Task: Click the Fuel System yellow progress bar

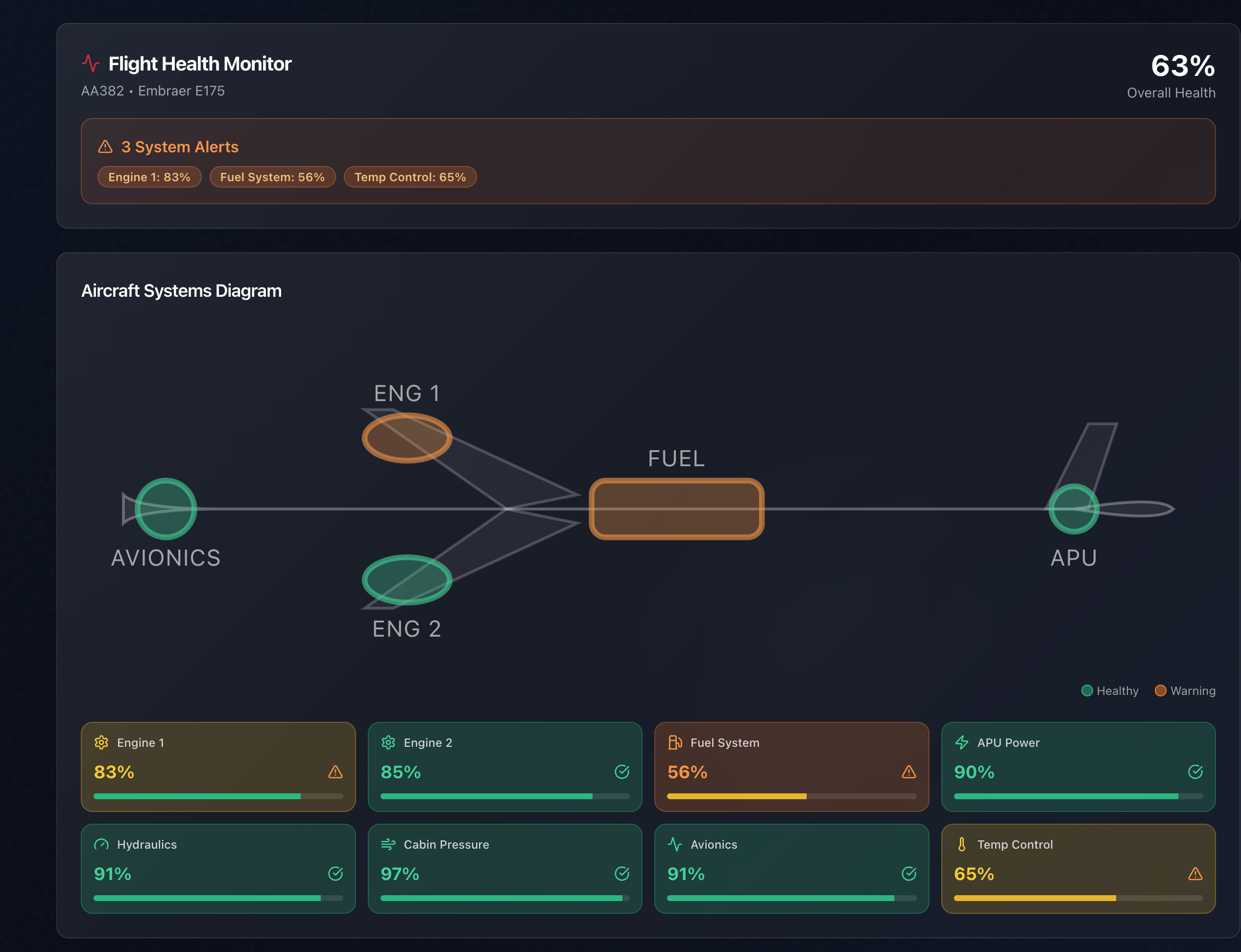Action: [x=736, y=796]
